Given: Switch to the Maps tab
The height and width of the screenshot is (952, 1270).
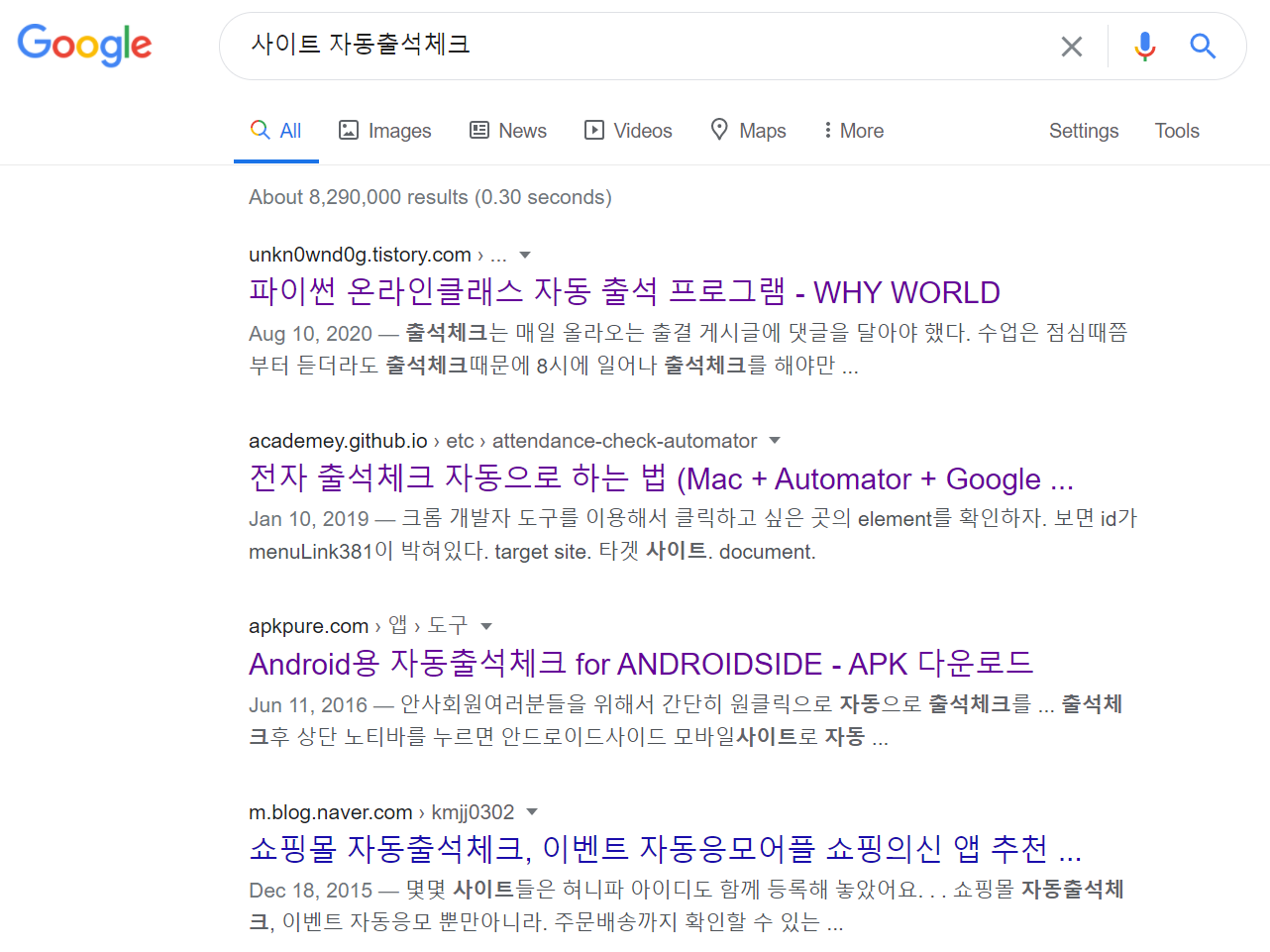Looking at the screenshot, I should [x=749, y=131].
